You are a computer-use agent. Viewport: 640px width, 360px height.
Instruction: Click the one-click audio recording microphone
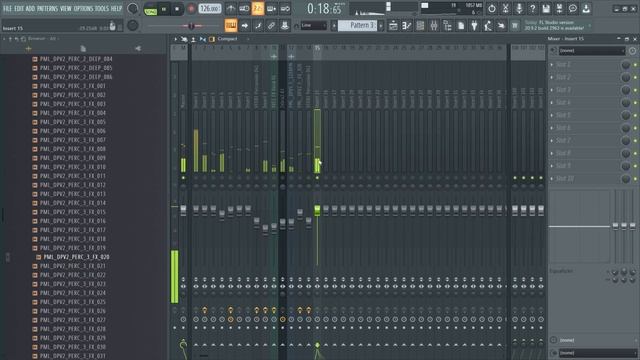point(519,9)
